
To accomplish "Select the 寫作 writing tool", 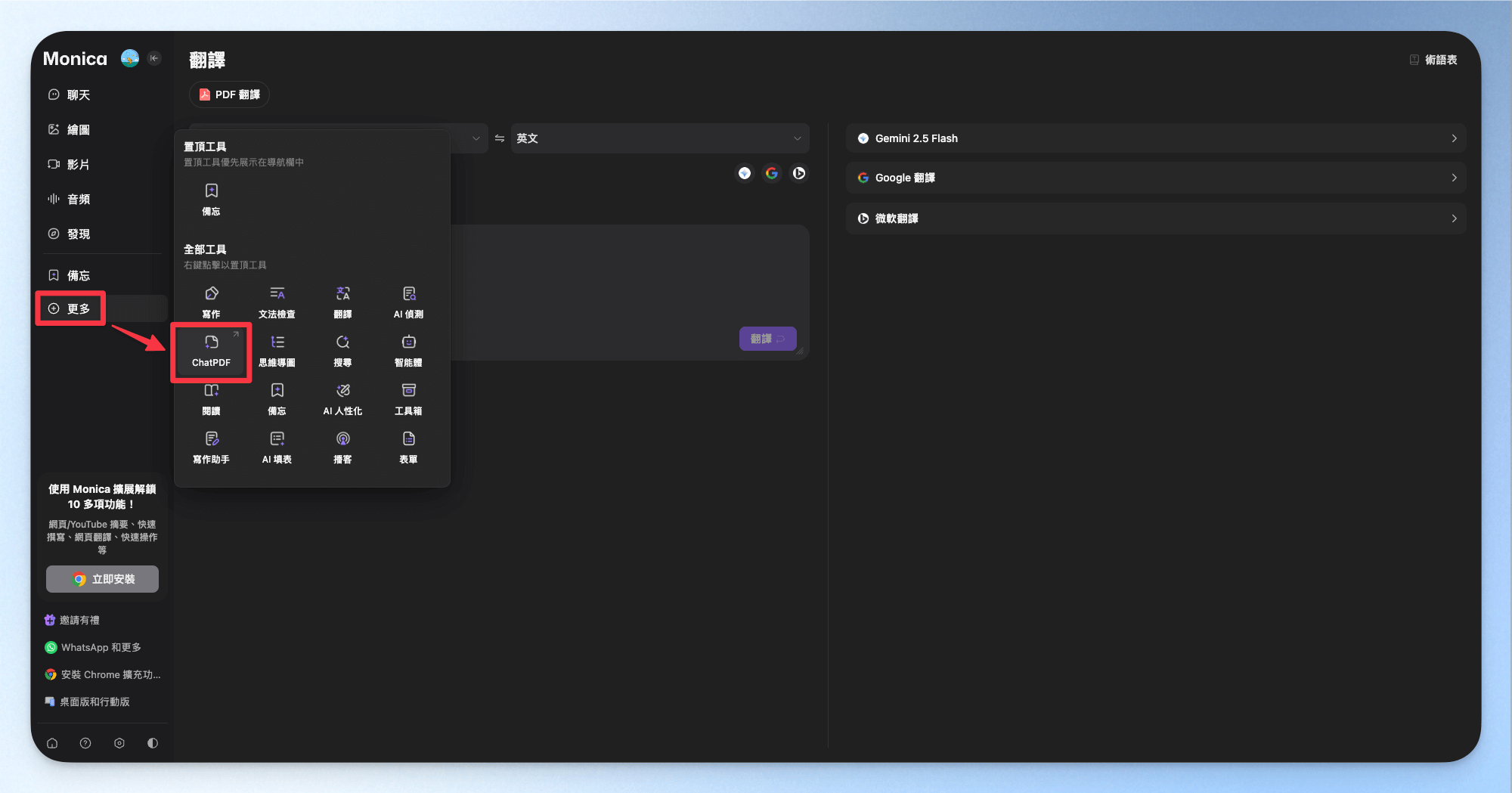I will coord(211,302).
